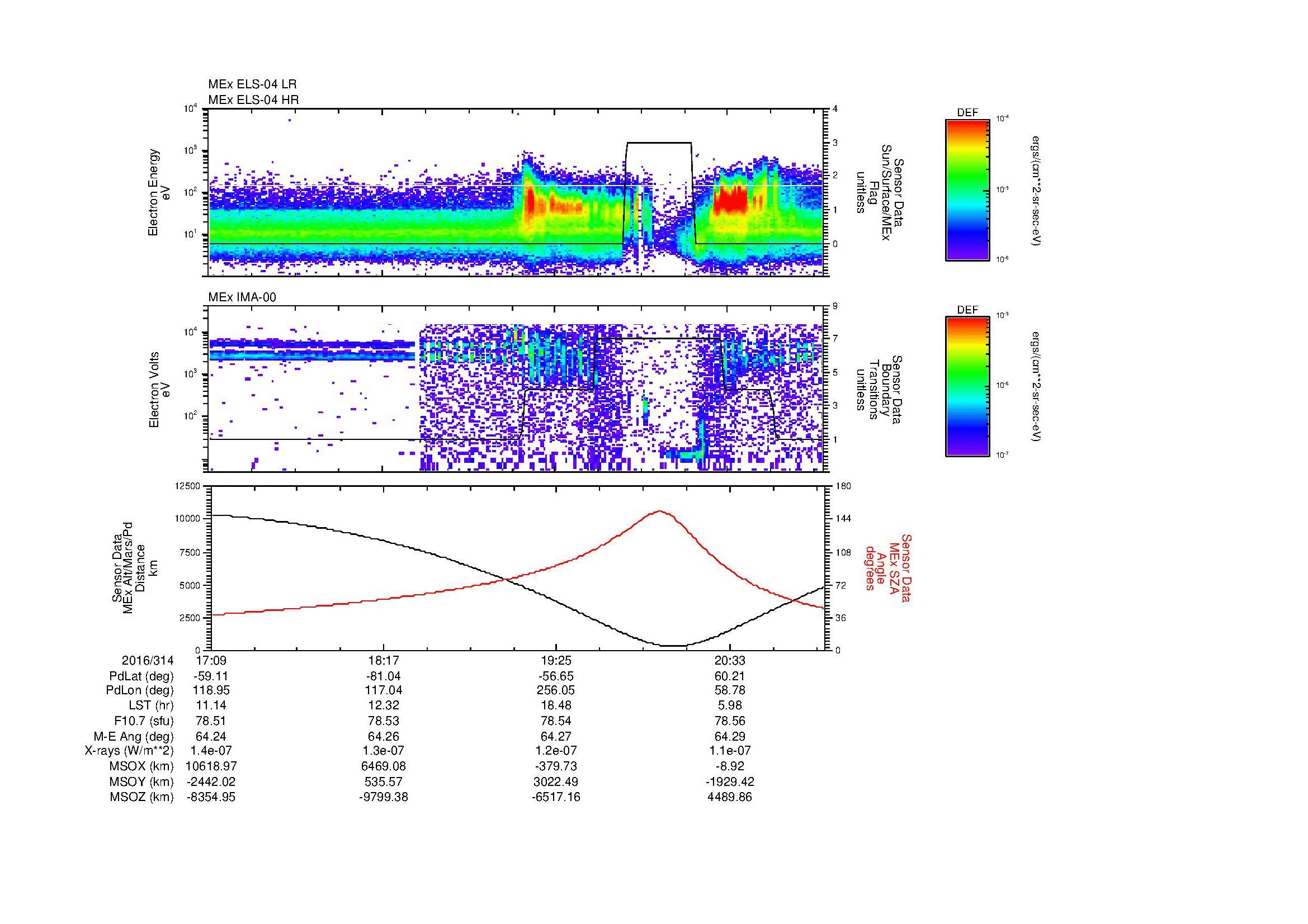Click the 'PdLon (deg)' row label
Screen dimensions: 1308x924
pos(140,690)
